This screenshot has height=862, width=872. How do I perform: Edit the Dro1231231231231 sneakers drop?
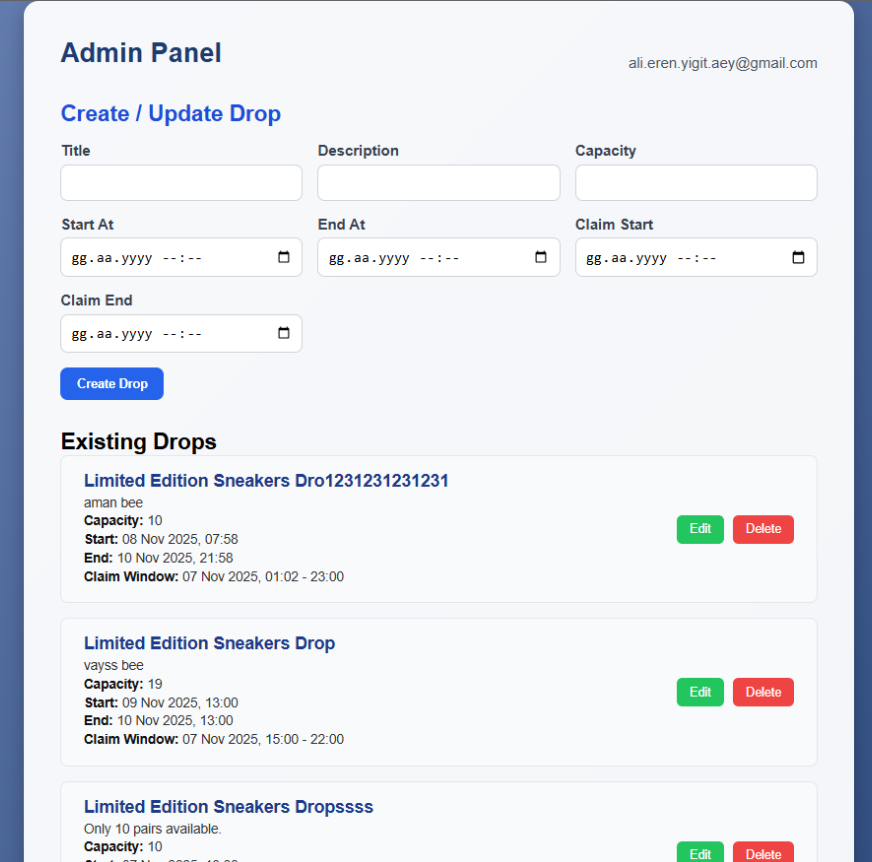tap(700, 529)
